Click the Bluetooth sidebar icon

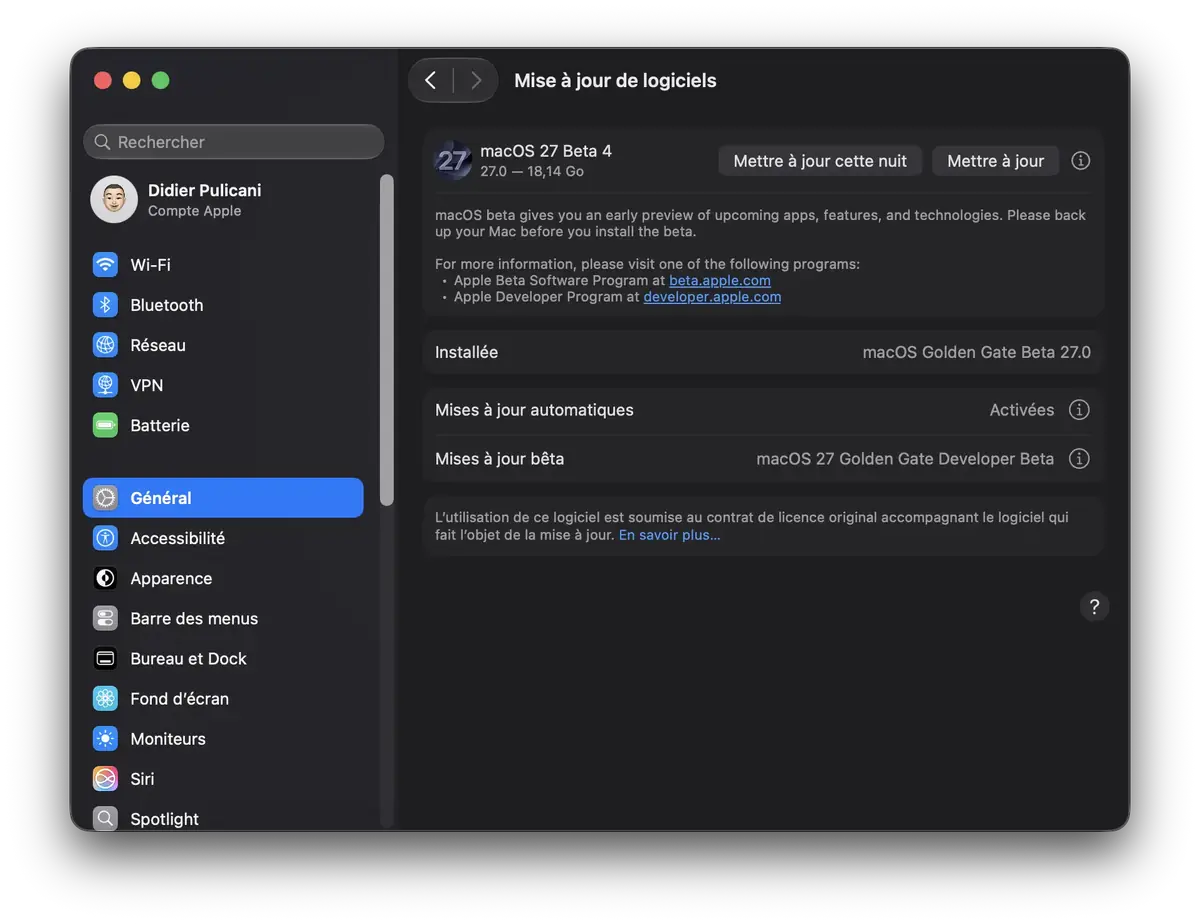click(105, 305)
